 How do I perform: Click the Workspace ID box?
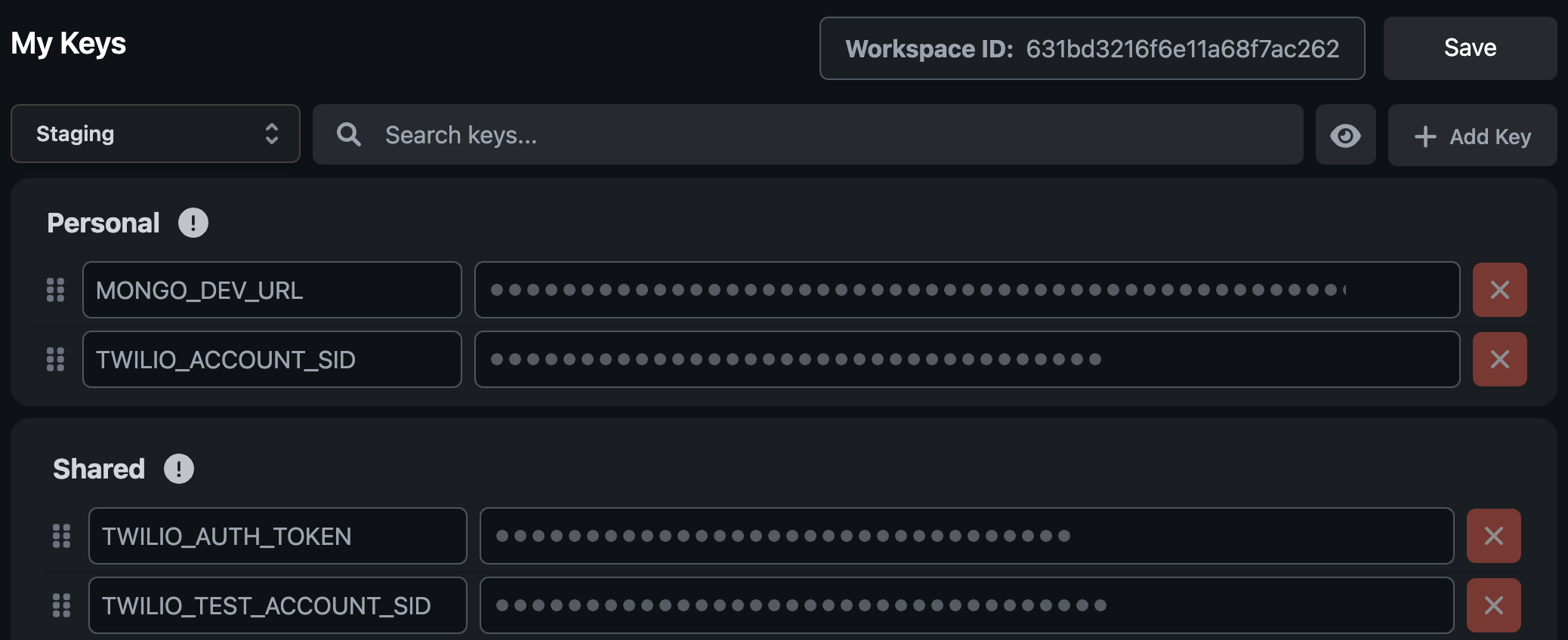pyautogui.click(x=1092, y=48)
